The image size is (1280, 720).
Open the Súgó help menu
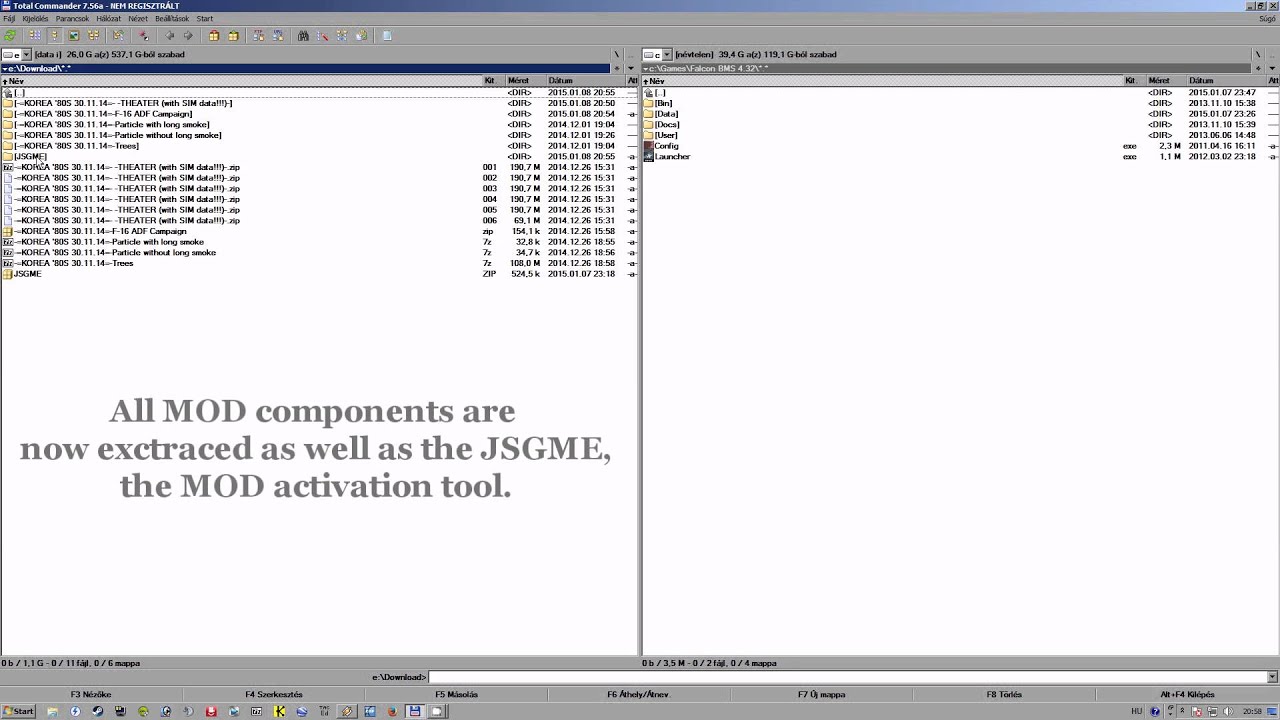point(1266,18)
